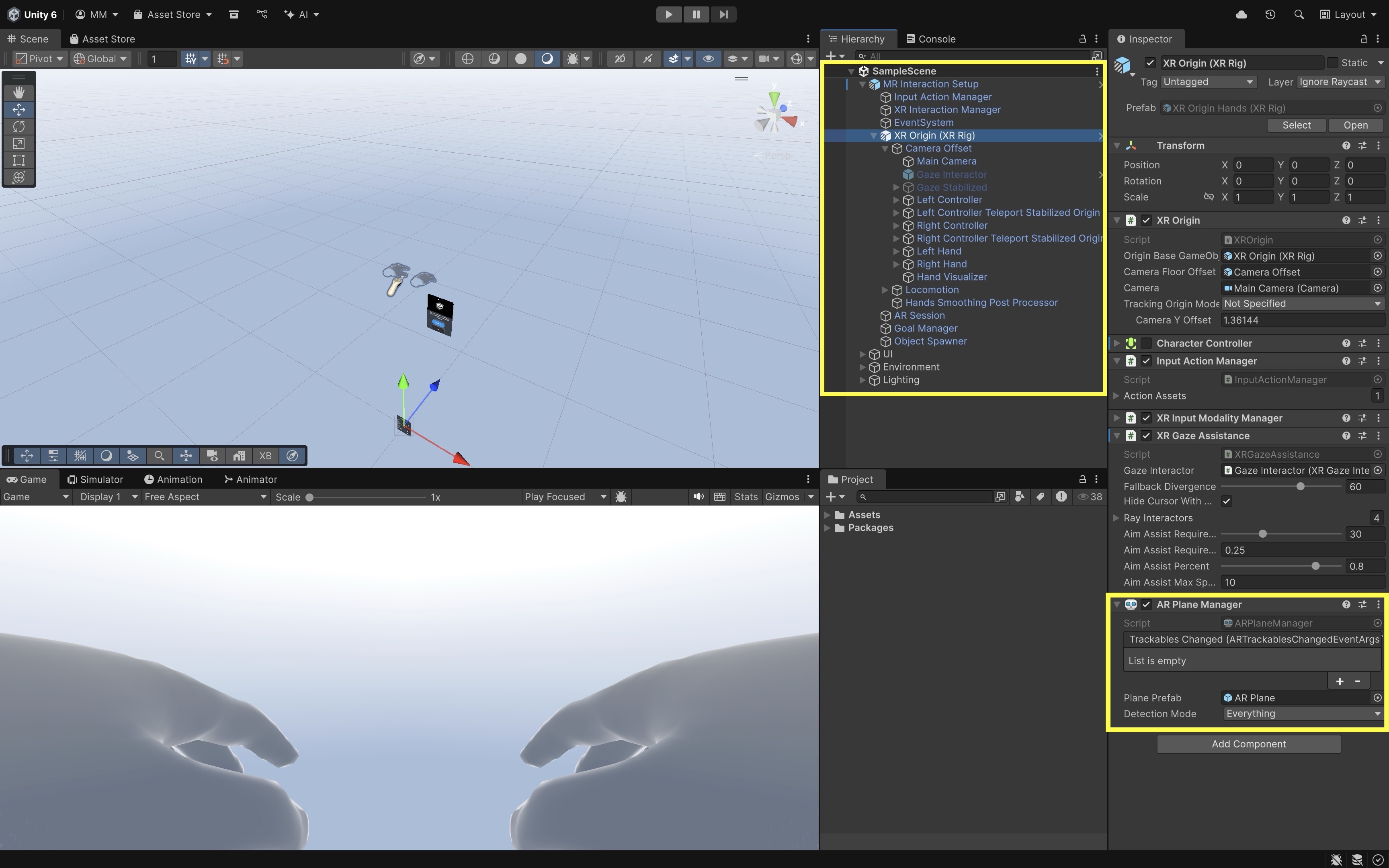Toggle Hide Cursor With checkbox
The image size is (1389, 868).
coord(1227,501)
